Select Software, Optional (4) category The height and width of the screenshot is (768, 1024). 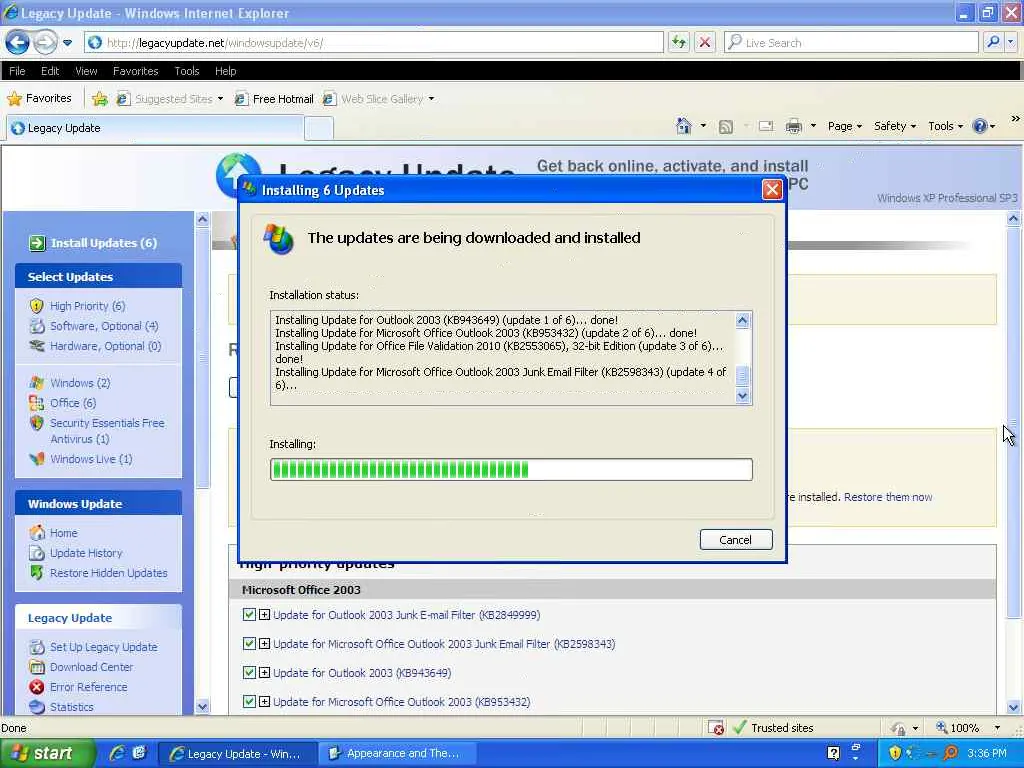point(104,326)
